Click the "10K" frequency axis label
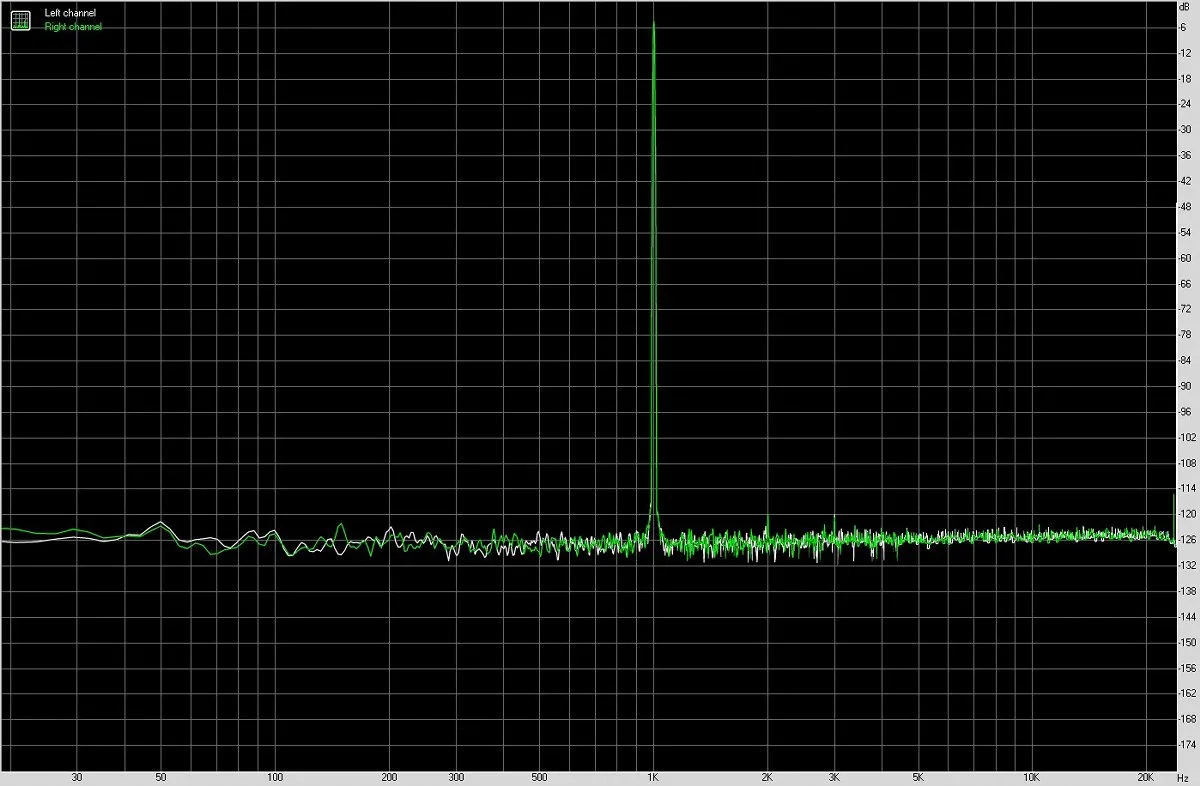Image resolution: width=1200 pixels, height=786 pixels. [x=1031, y=777]
